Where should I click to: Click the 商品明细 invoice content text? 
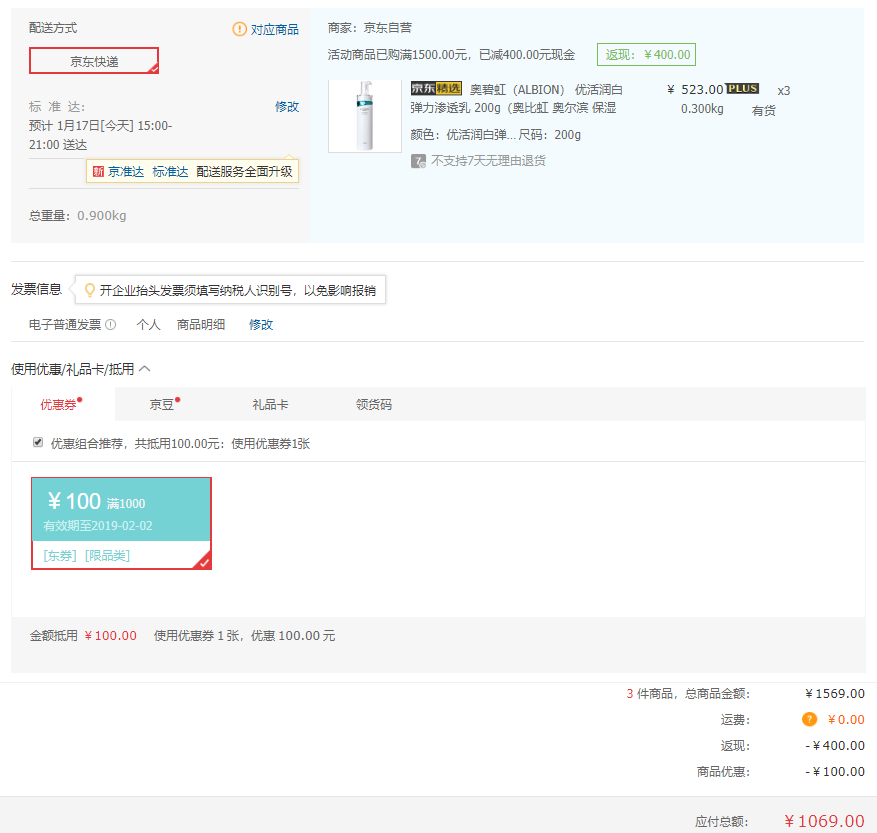click(x=201, y=325)
